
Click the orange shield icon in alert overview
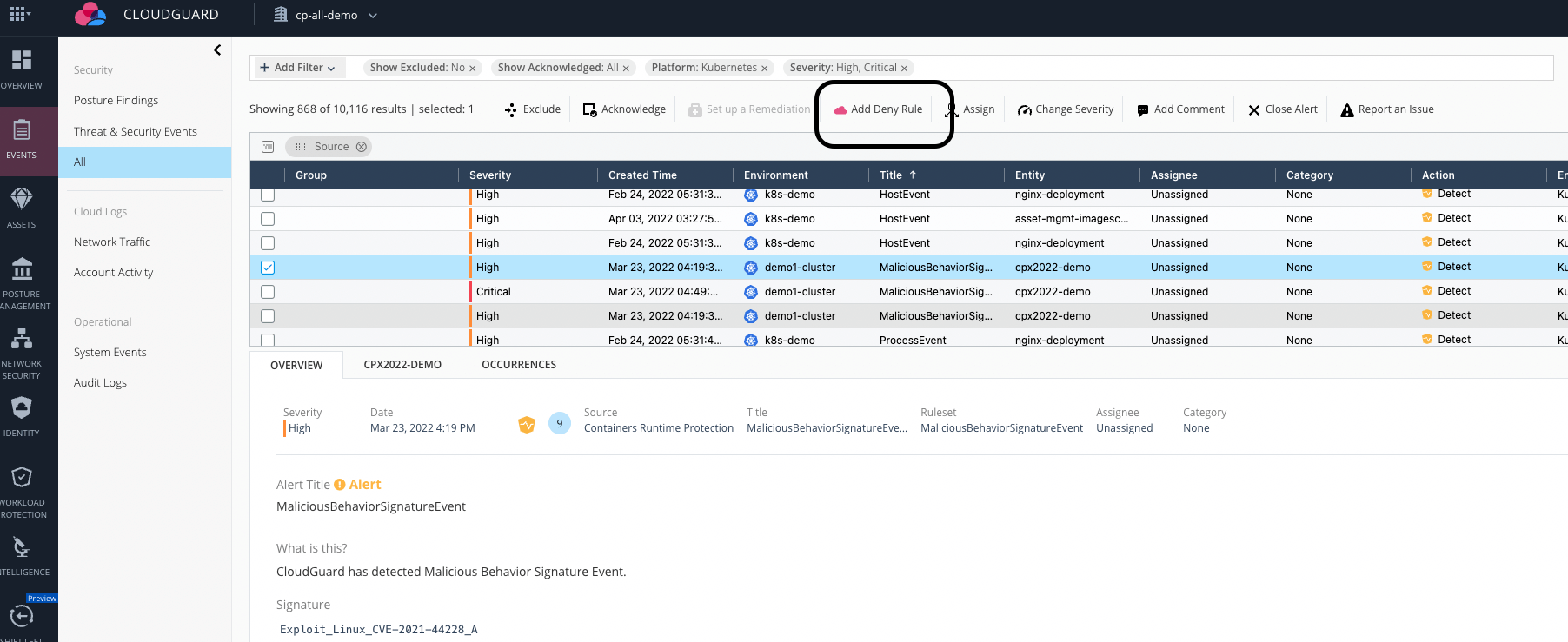[x=527, y=424]
